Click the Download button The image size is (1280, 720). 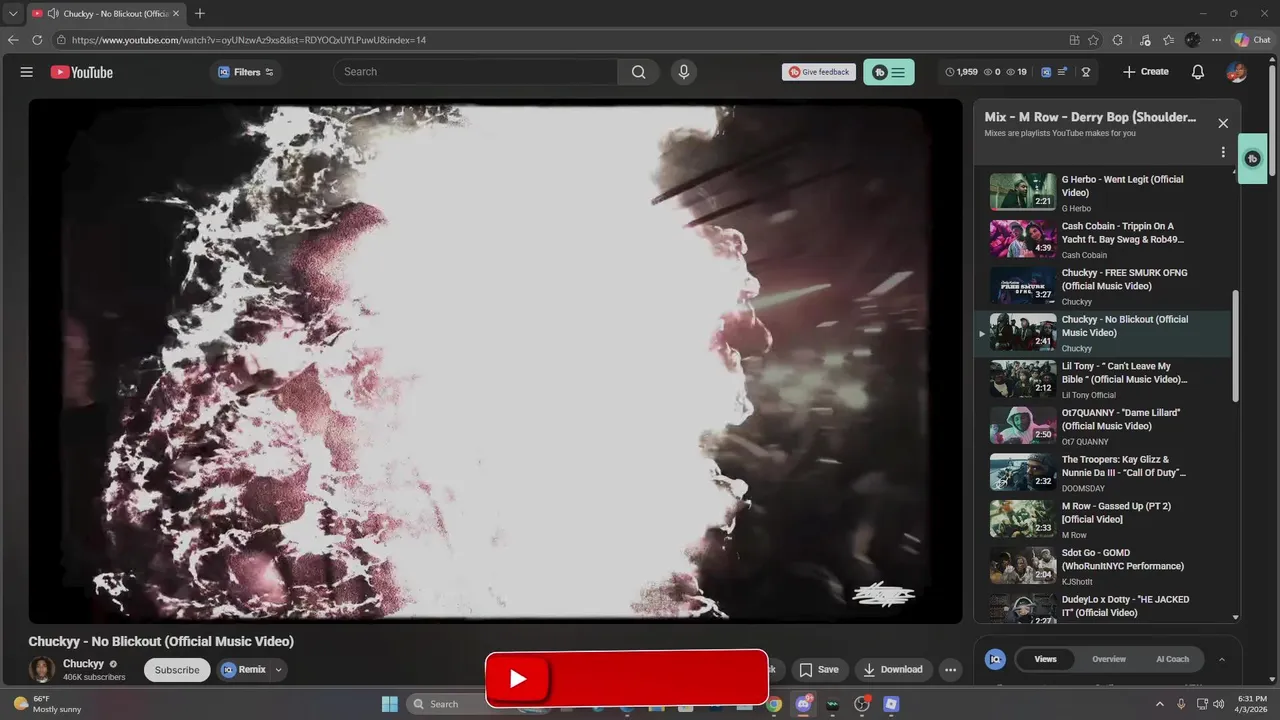tap(893, 670)
